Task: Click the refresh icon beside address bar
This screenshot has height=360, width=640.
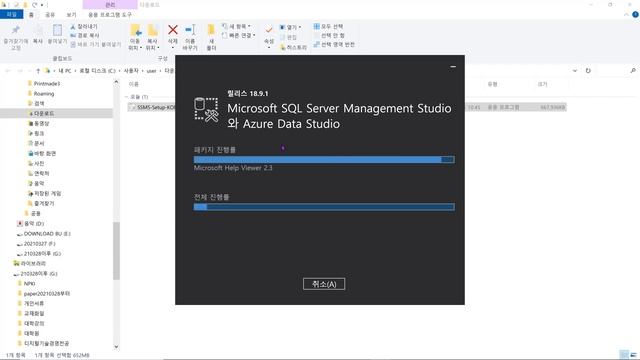Action: pos(588,71)
